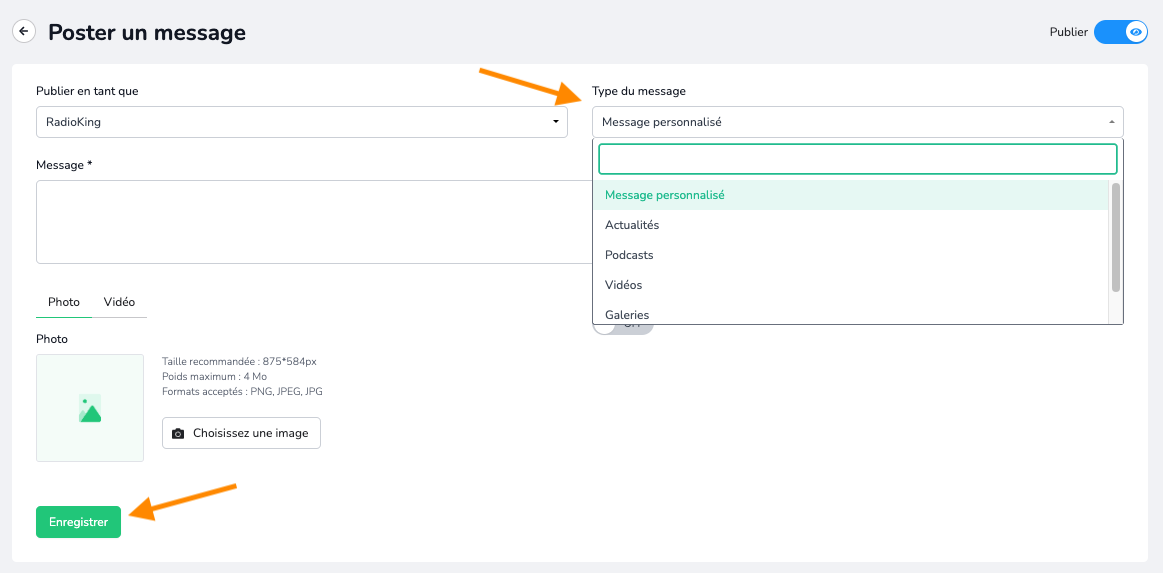Save with the Enregistrer button

(x=78, y=522)
